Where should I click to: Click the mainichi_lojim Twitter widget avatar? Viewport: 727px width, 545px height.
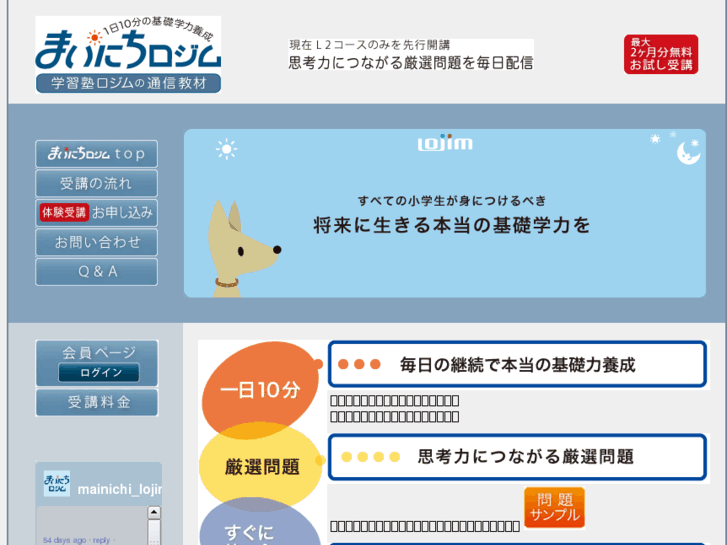point(57,484)
